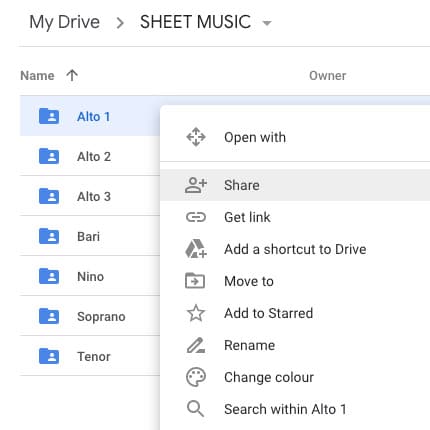The height and width of the screenshot is (430, 430).
Task: Click the Owner column header
Action: point(328,76)
